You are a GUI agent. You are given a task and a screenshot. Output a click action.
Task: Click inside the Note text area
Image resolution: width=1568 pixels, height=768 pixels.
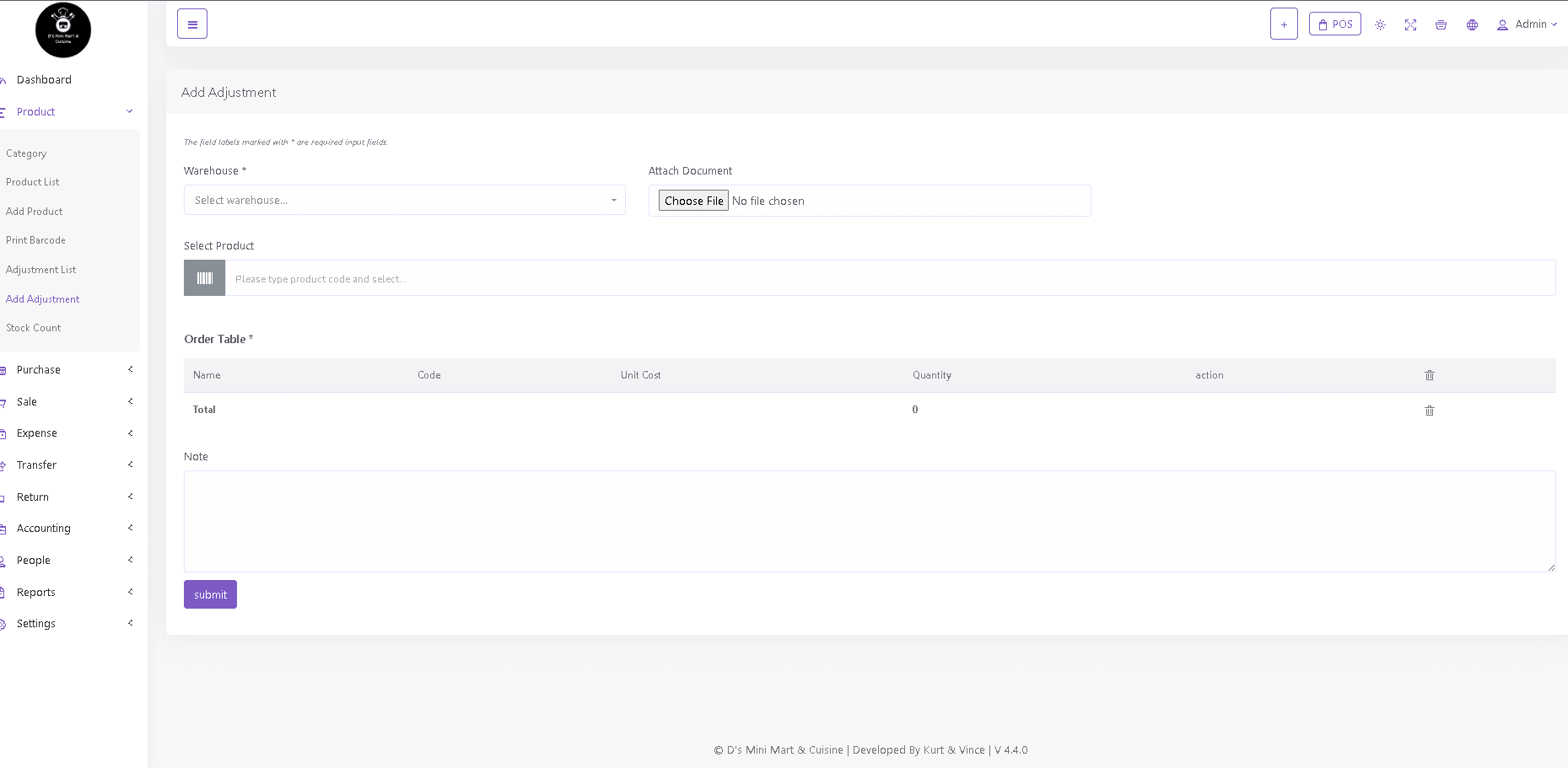(x=870, y=521)
